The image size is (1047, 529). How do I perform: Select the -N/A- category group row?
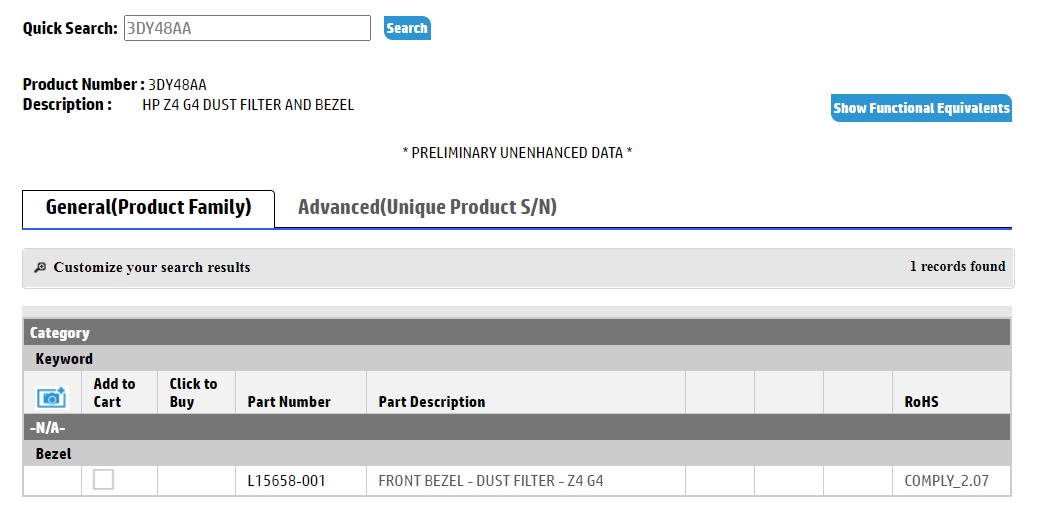(50, 427)
